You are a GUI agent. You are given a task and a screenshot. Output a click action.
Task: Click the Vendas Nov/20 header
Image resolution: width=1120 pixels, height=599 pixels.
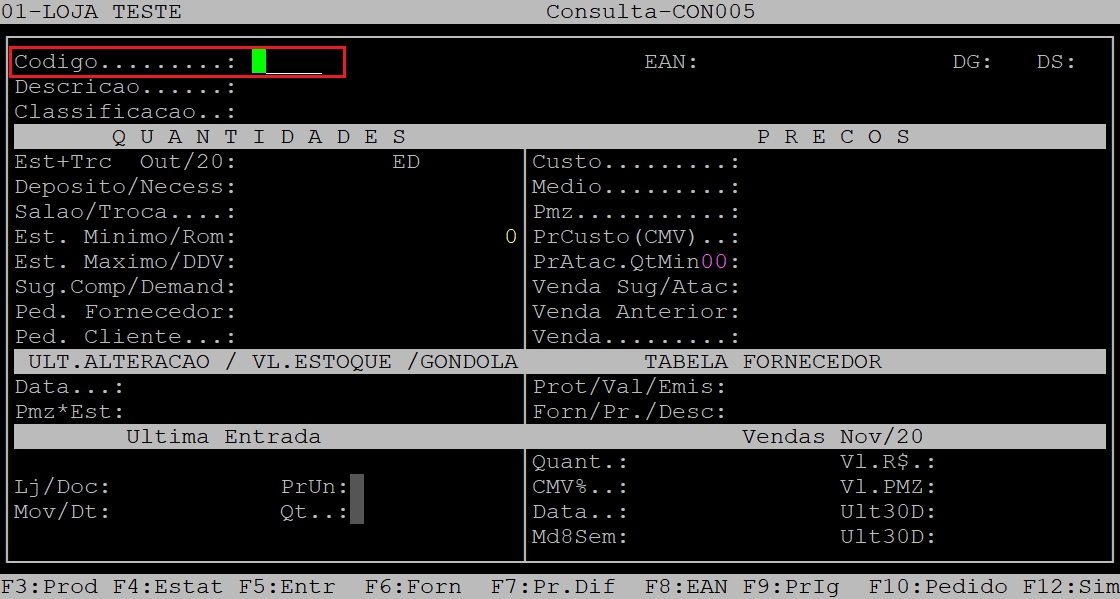[832, 436]
